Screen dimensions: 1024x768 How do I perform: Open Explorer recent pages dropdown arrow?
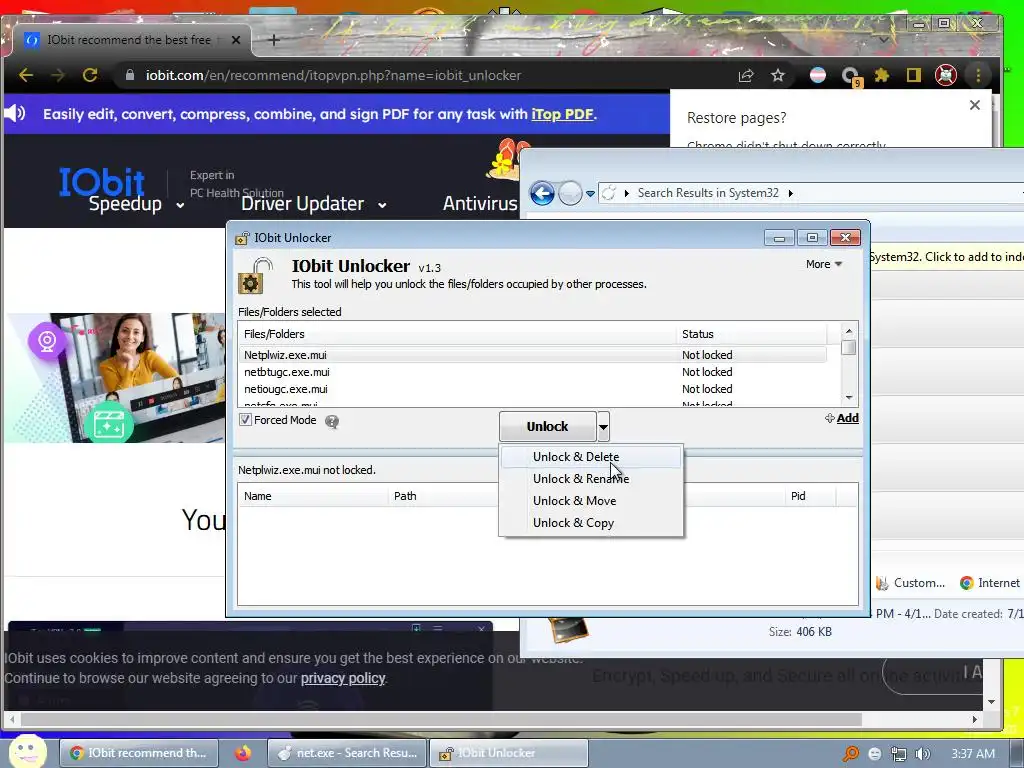pyautogui.click(x=590, y=194)
